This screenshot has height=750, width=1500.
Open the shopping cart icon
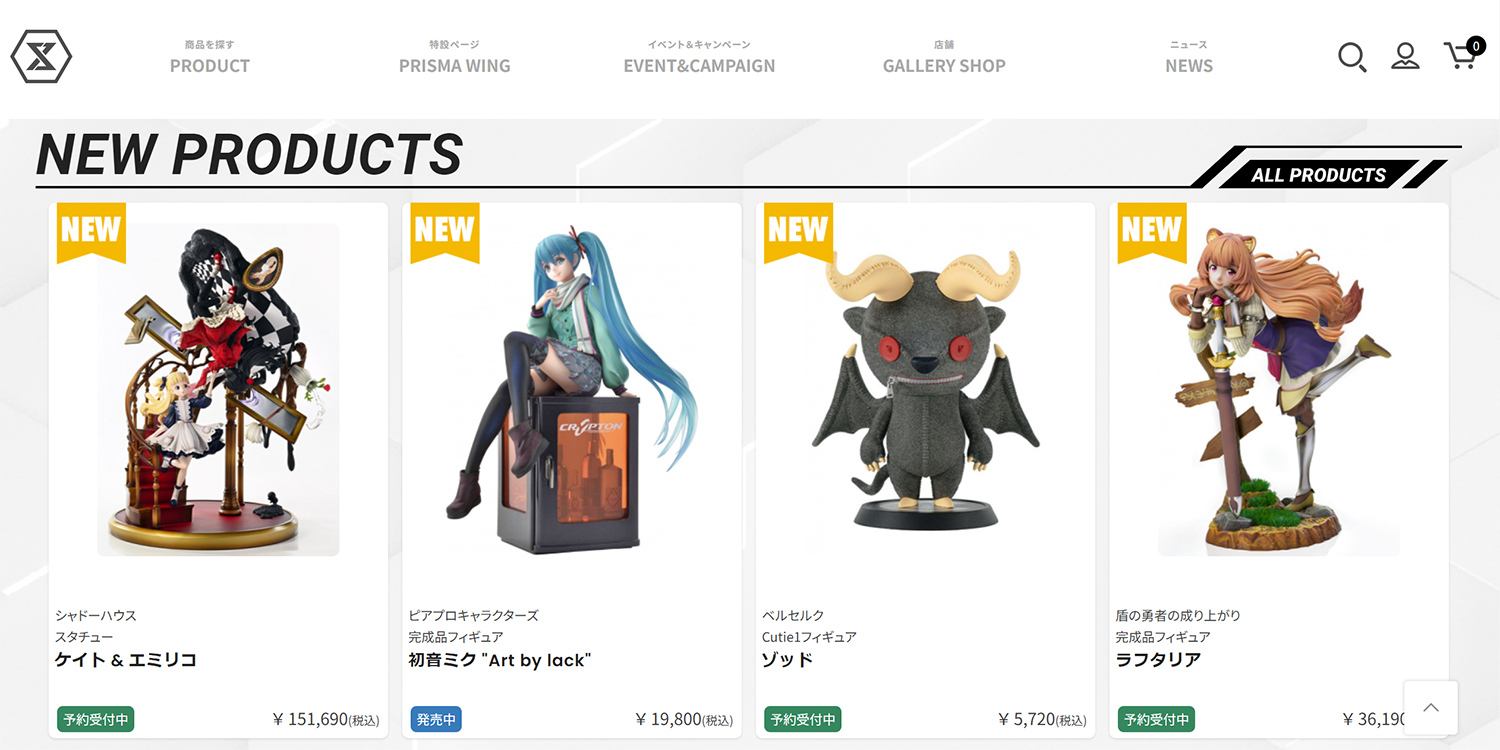tap(1463, 54)
